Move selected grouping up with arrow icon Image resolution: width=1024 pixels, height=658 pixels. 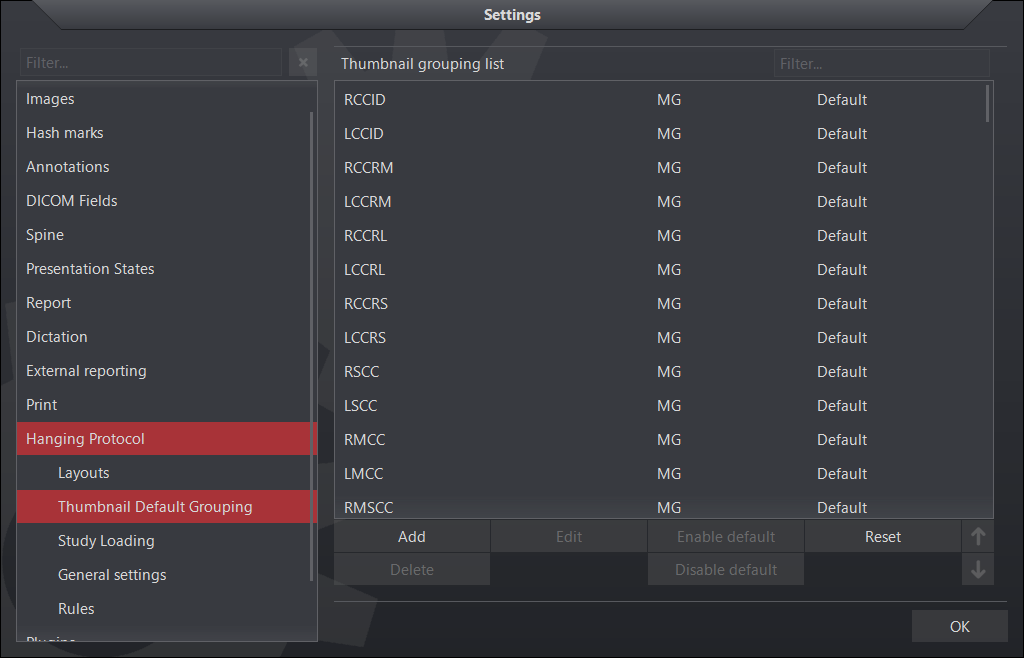pos(978,536)
